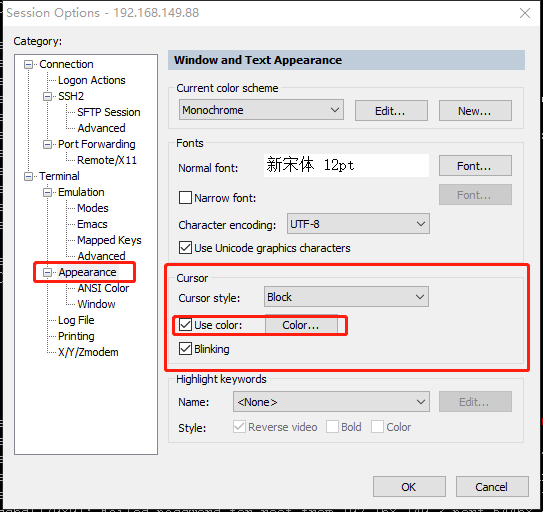
Task: Toggle Use Unicode graphics characters checkbox
Action: [185, 248]
